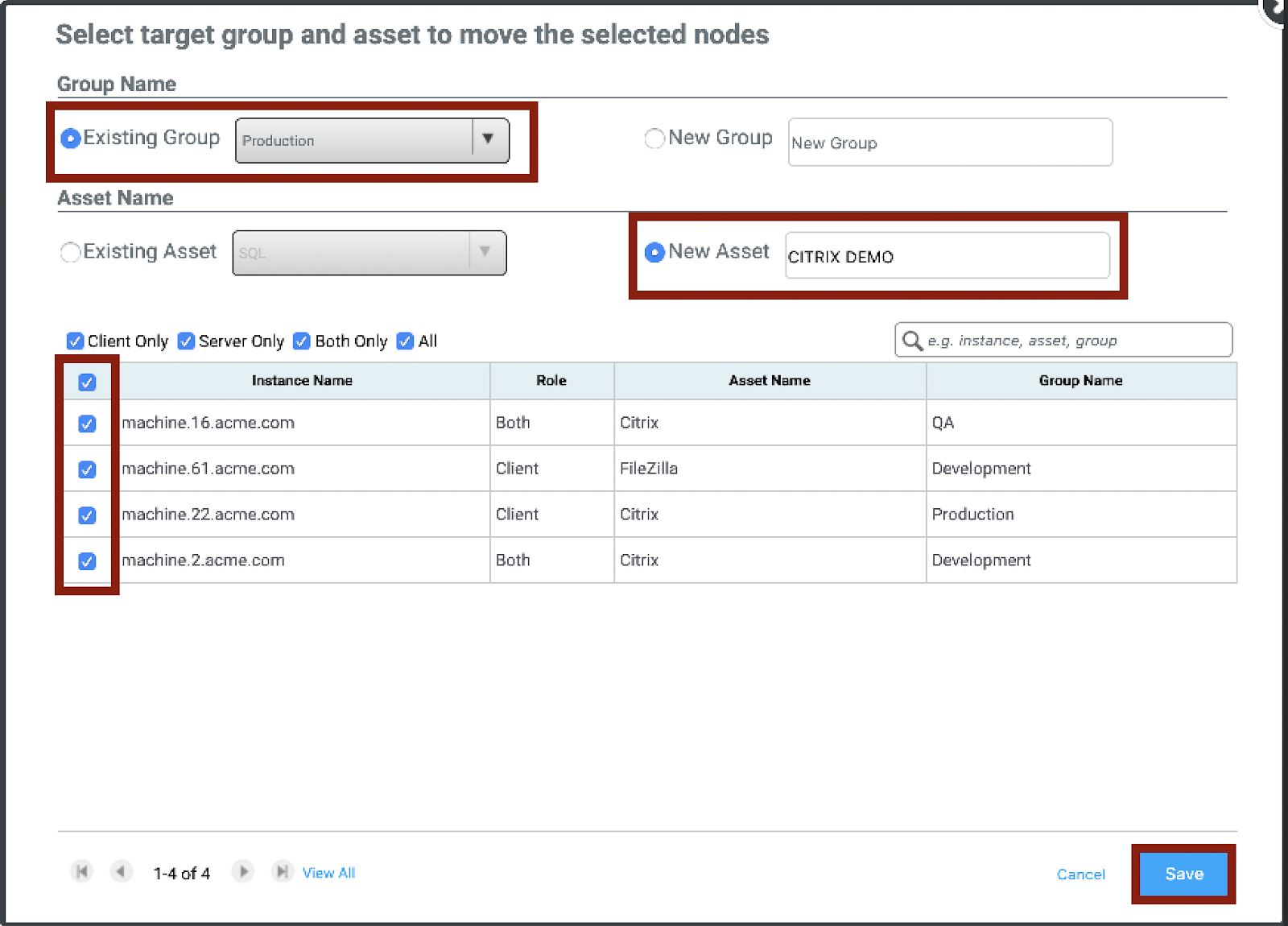Click next page arrow icon
The height and width of the screenshot is (926, 1288).
[x=242, y=871]
